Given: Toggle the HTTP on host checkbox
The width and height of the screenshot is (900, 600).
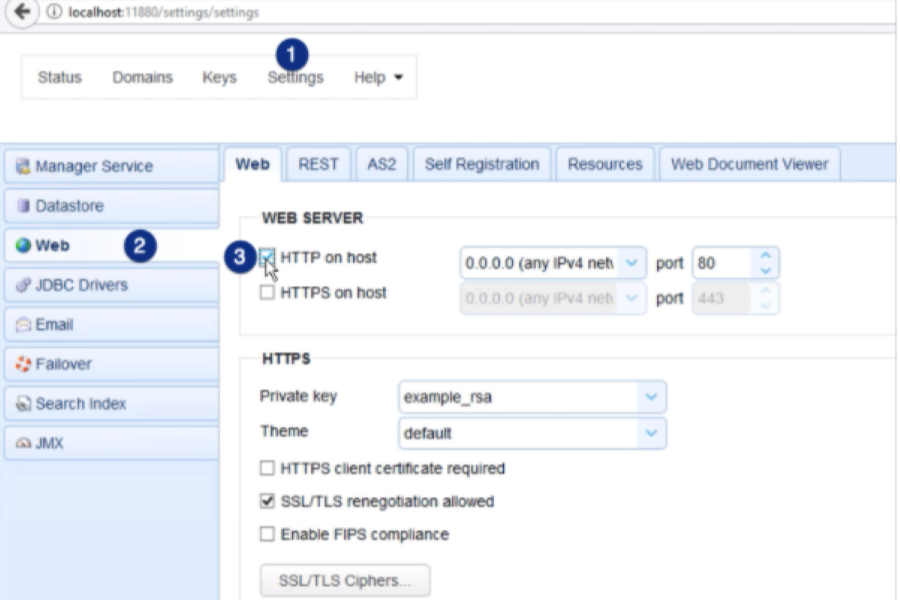Looking at the screenshot, I should click(267, 258).
